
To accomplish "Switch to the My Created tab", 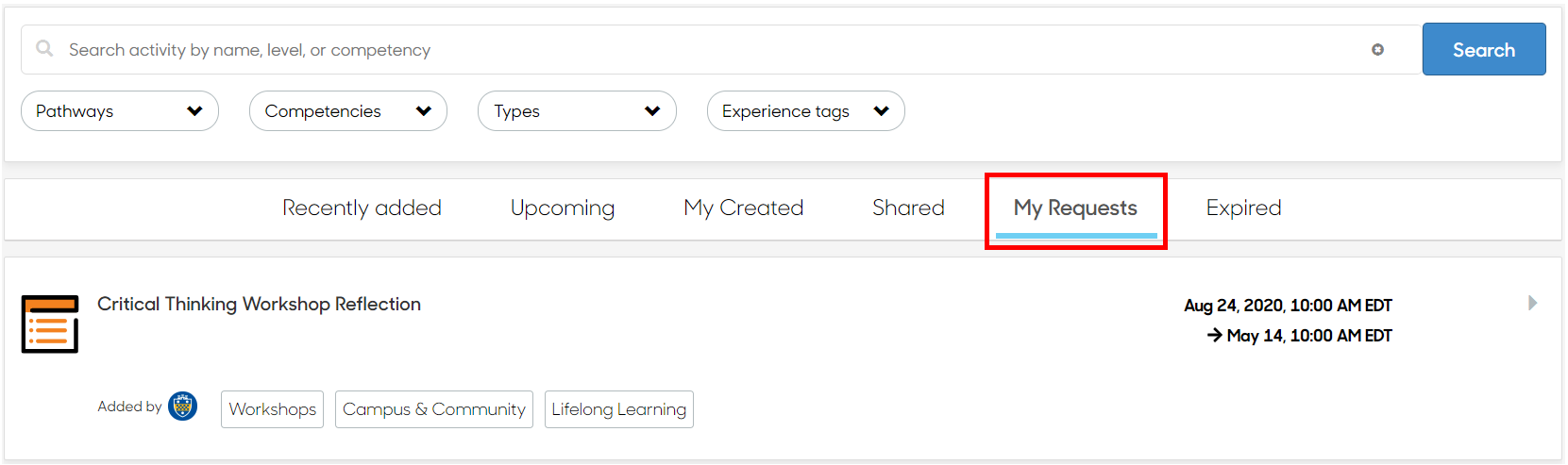I will (x=744, y=208).
